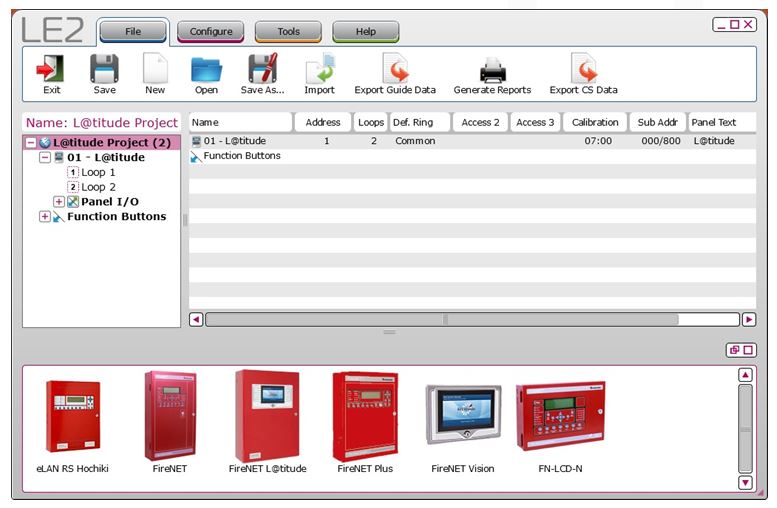Switch to the Configure tab
Screen dimensions: 777x508
tap(211, 32)
